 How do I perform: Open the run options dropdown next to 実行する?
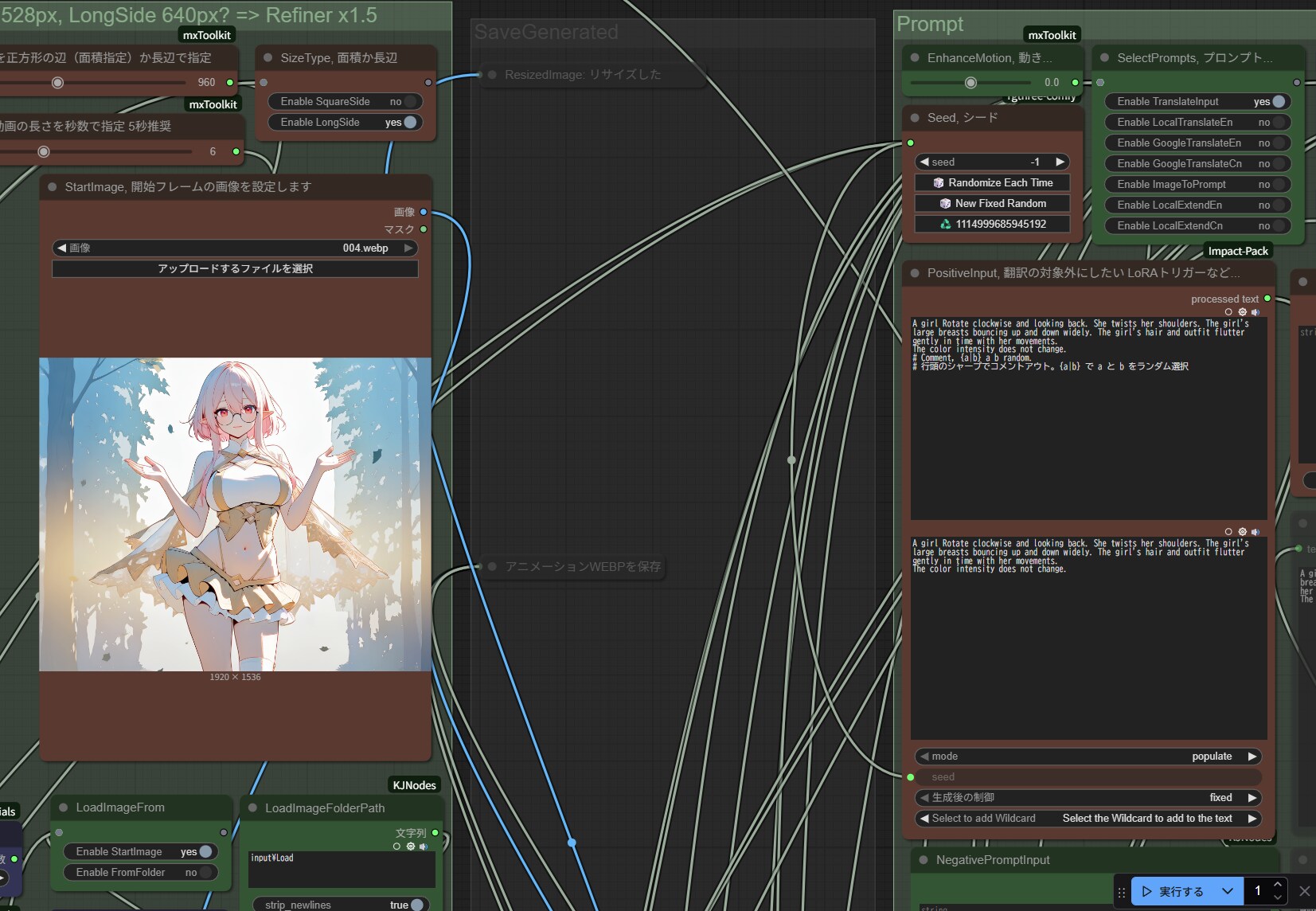point(1228,891)
